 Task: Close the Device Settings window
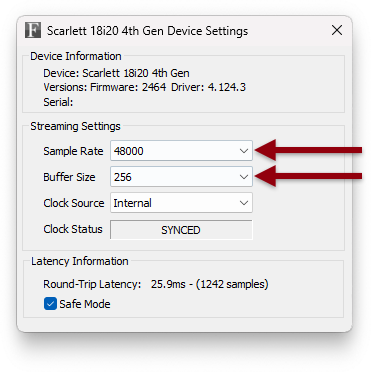pyautogui.click(x=337, y=30)
